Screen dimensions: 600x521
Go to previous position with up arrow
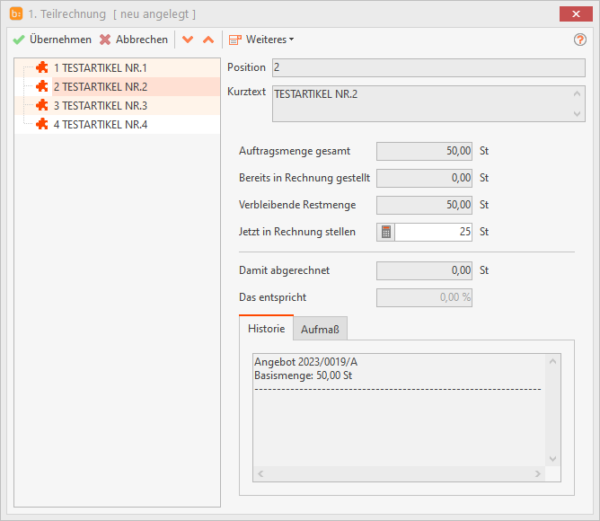click(208, 40)
